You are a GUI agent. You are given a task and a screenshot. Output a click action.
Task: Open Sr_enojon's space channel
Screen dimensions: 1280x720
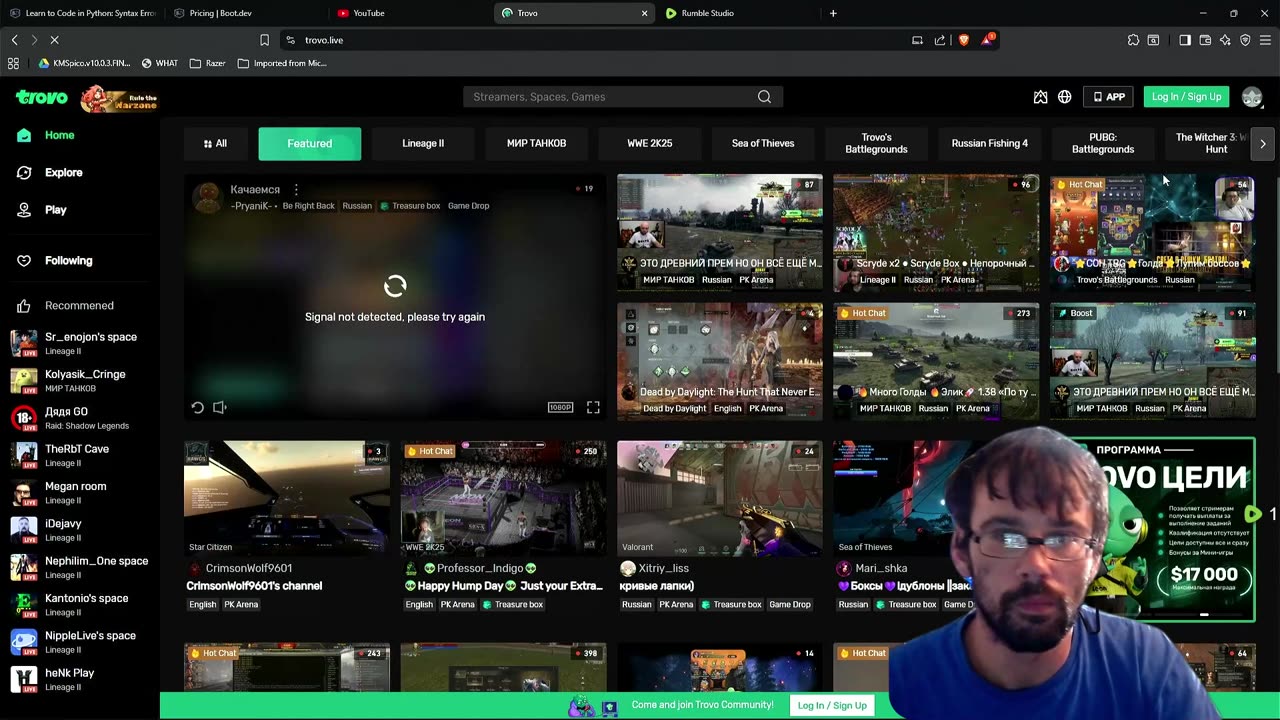click(80, 343)
